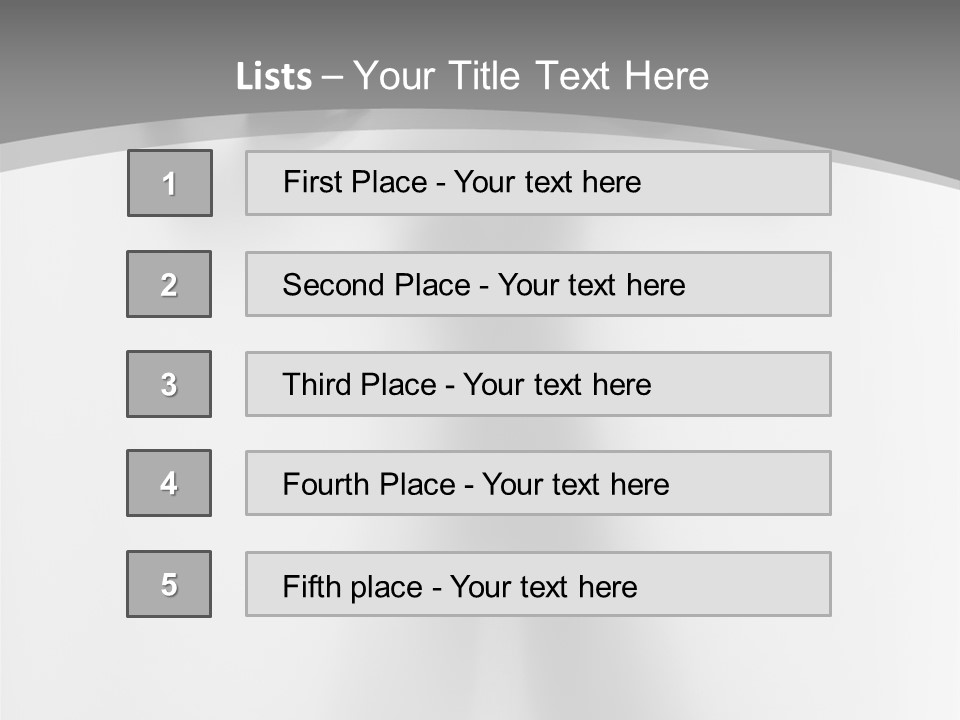Click the number 3 square
This screenshot has height=720, width=960.
click(x=169, y=384)
